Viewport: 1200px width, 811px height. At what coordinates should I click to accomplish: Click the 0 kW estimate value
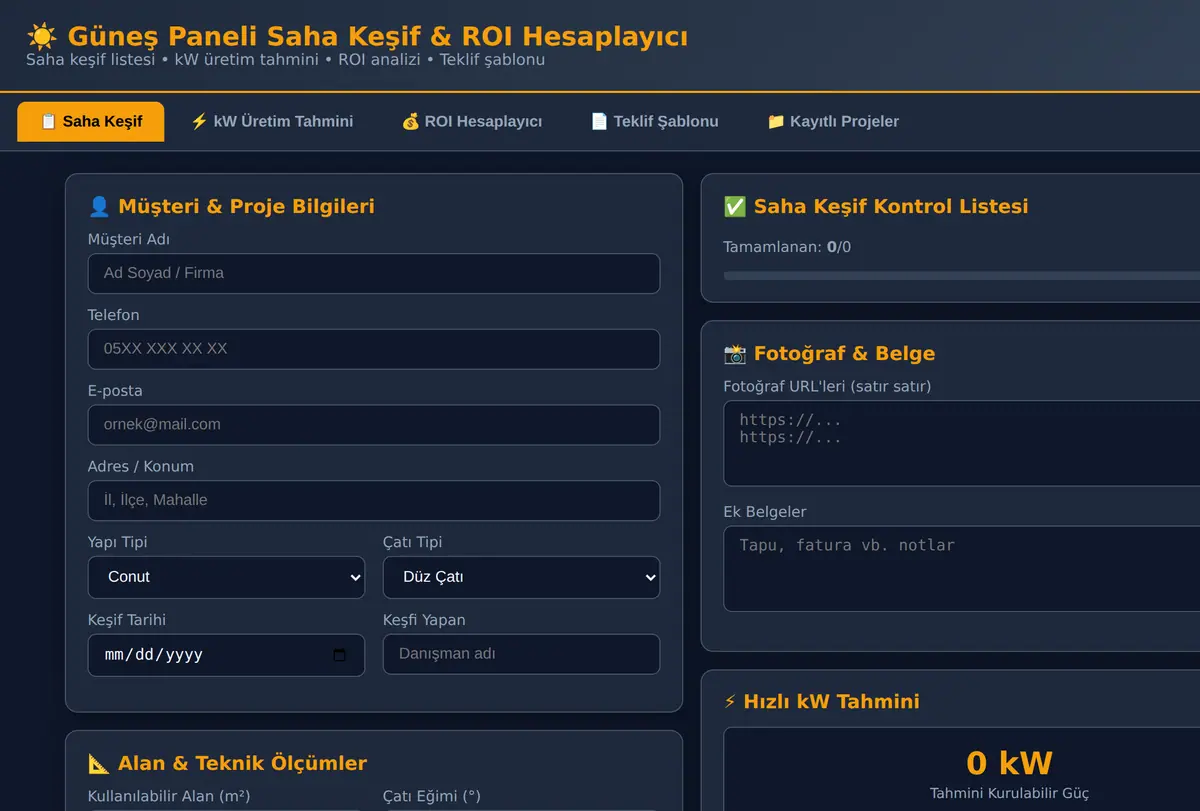point(1009,763)
